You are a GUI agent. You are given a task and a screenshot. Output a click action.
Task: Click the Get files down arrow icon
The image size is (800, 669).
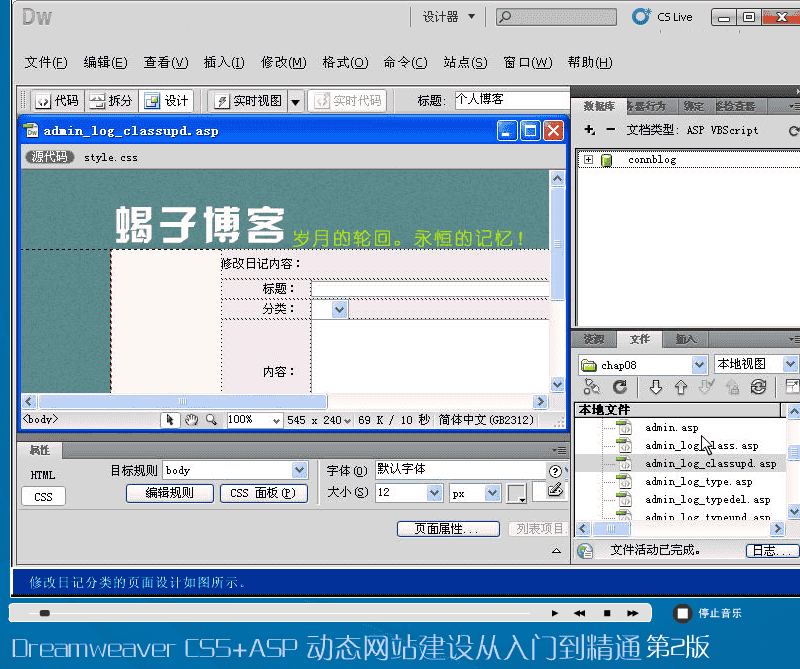(x=656, y=387)
